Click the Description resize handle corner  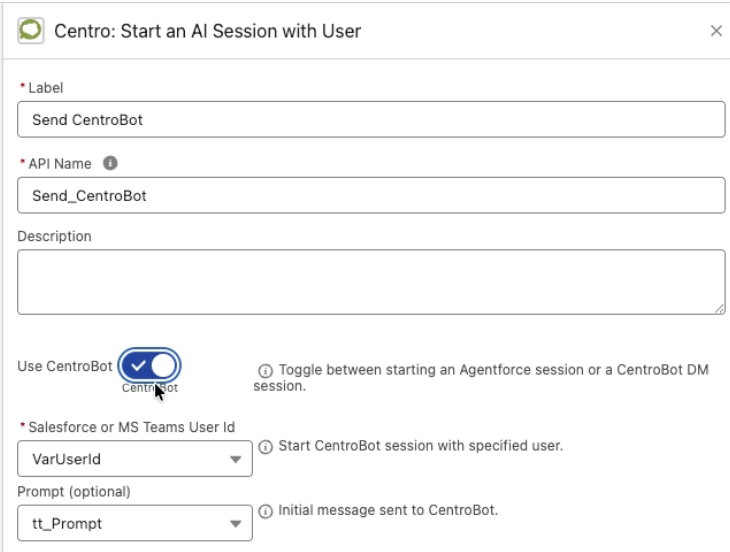pyautogui.click(x=719, y=309)
